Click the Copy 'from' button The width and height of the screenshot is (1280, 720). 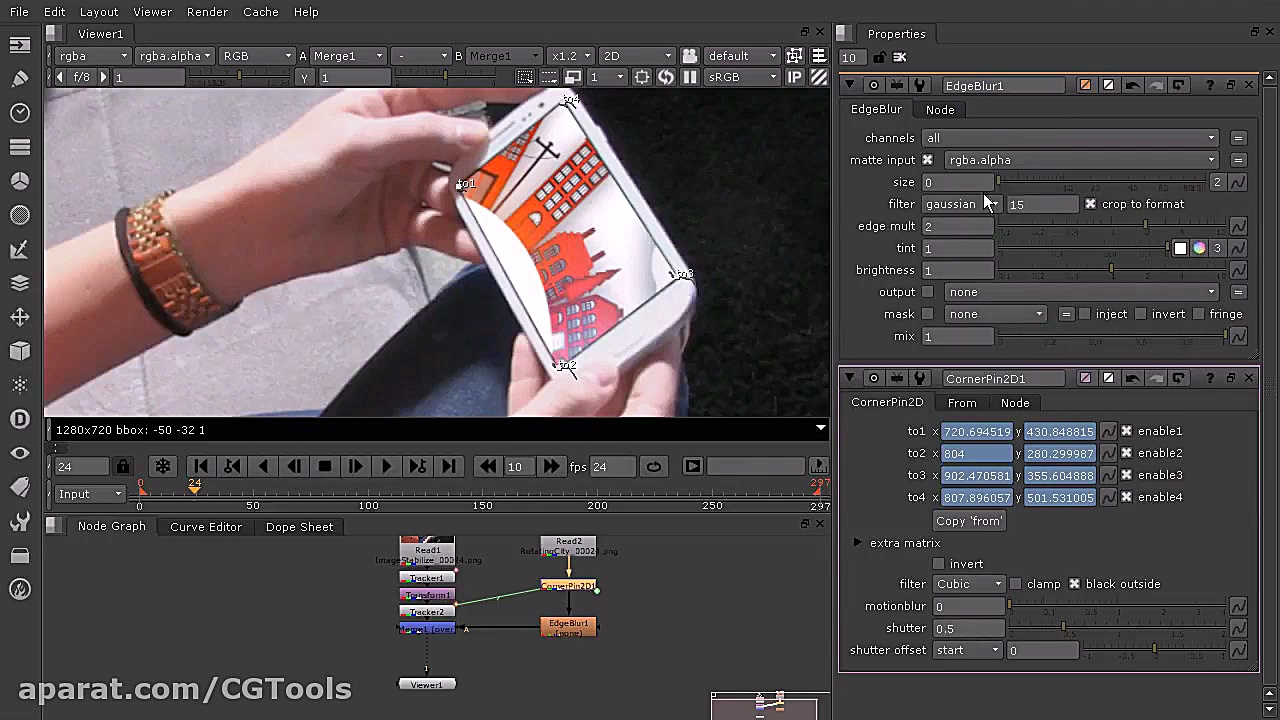coord(969,521)
